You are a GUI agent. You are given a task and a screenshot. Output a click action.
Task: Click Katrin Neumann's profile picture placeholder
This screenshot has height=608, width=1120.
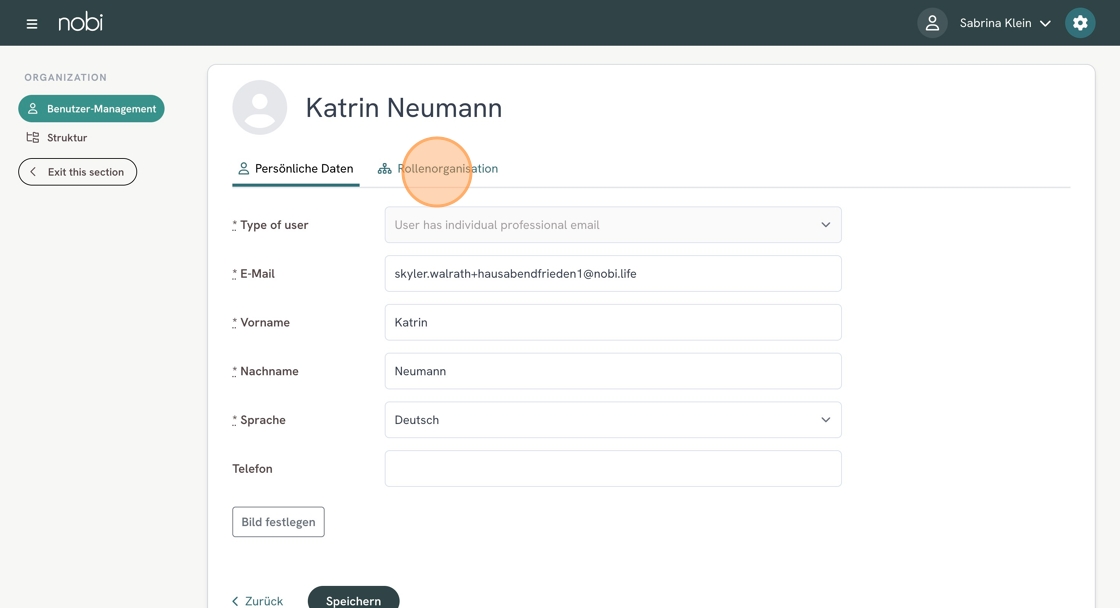[260, 108]
